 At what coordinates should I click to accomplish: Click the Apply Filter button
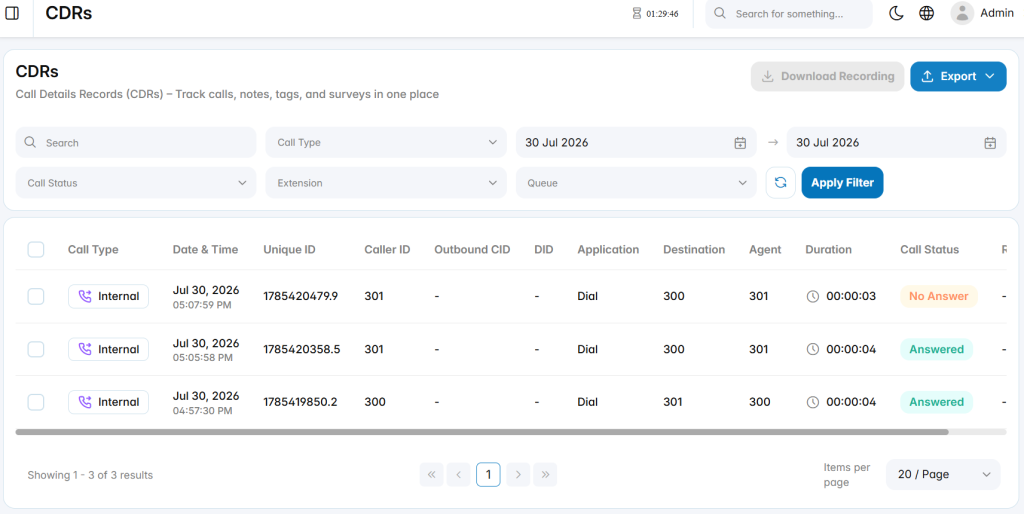click(x=842, y=183)
